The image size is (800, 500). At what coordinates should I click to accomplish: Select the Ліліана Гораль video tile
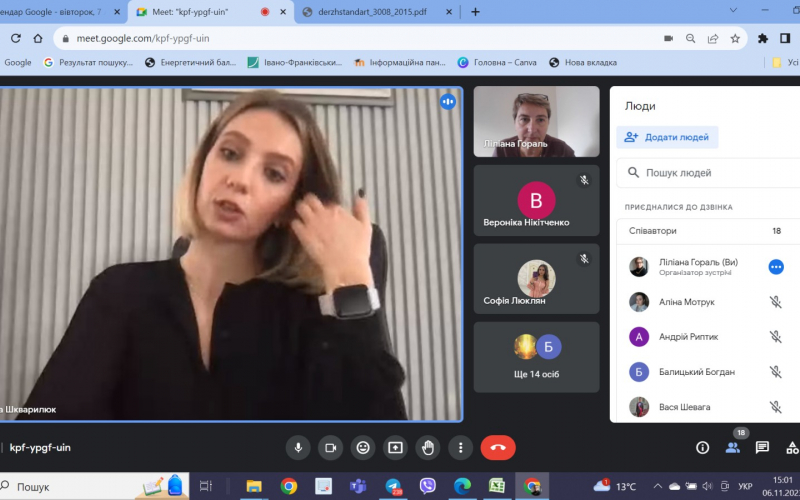pyautogui.click(x=536, y=121)
